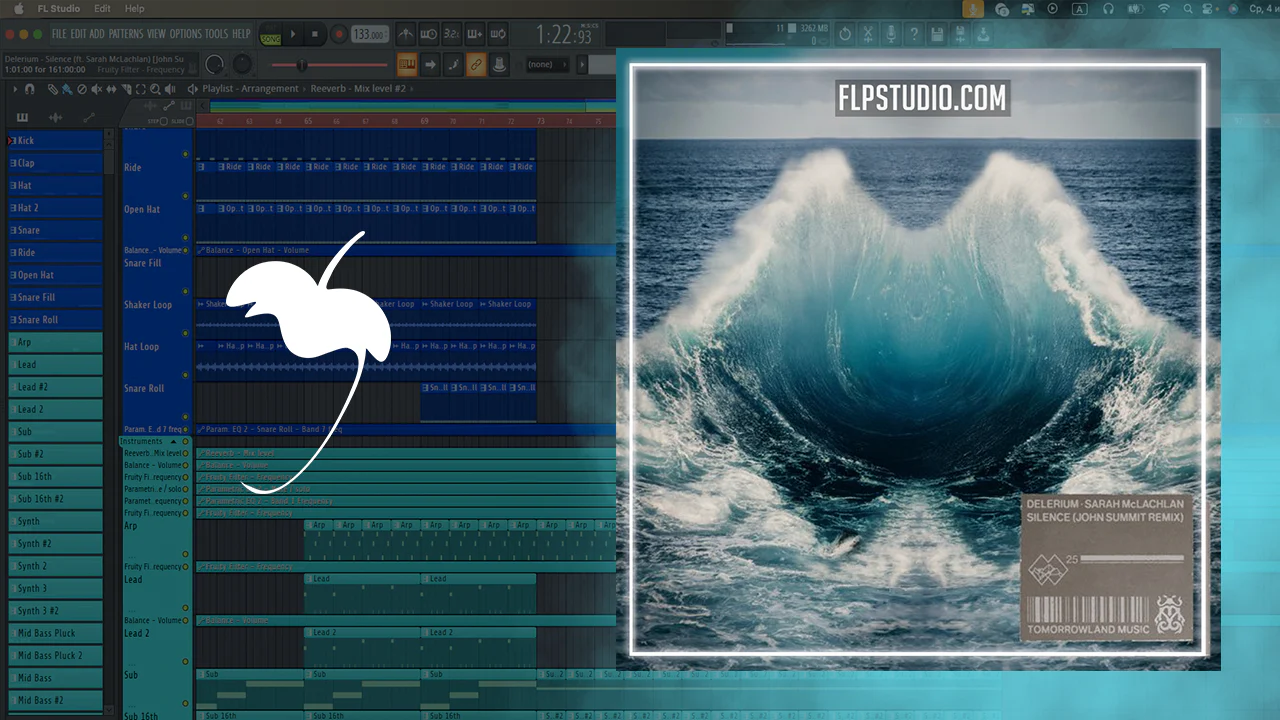Toggle wait for input before playing

click(x=429, y=34)
